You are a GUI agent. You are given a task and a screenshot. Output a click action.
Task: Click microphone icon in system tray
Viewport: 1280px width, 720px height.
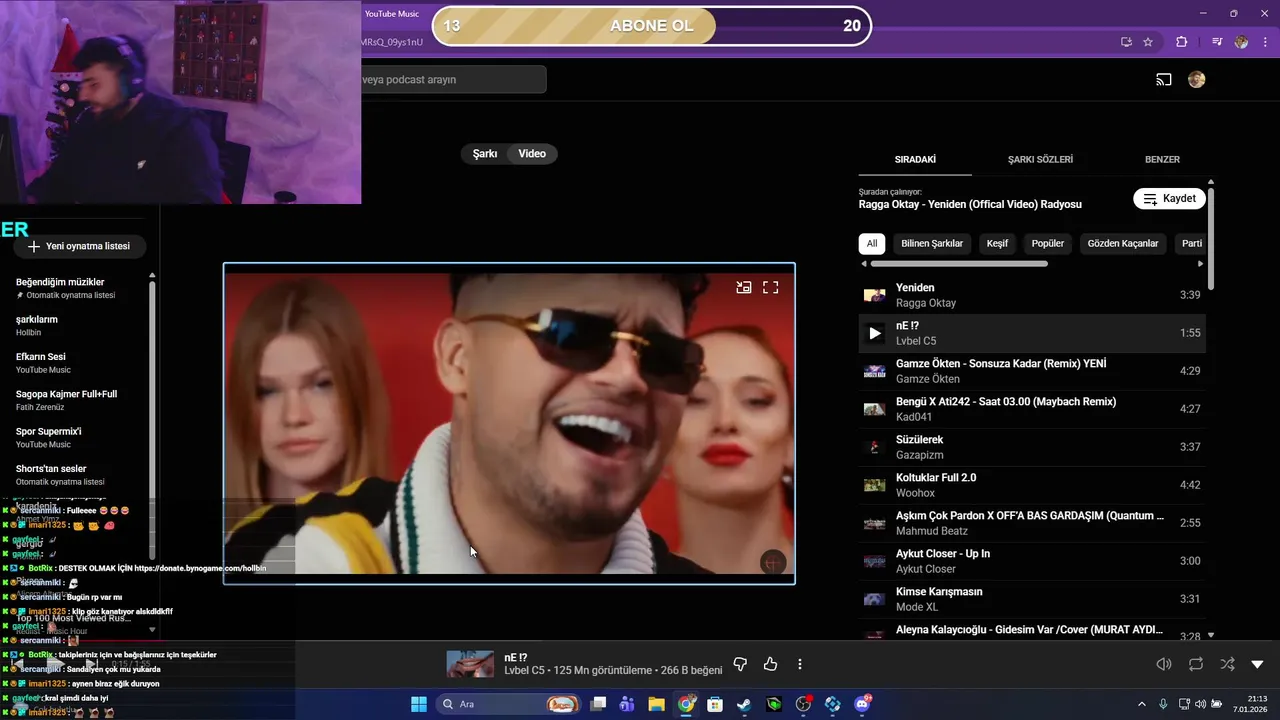1163,704
